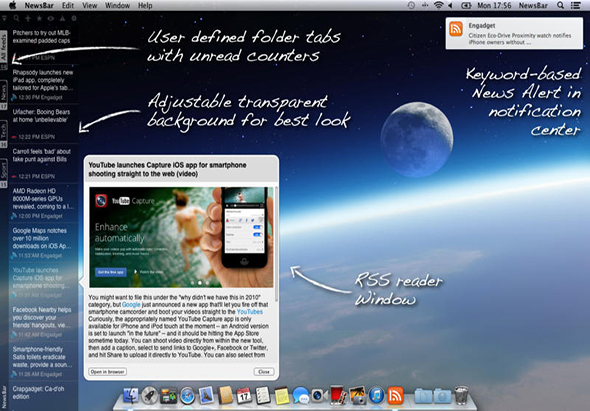Image resolution: width=590 pixels, height=411 pixels.
Task: Select the All feeds folder tab
Action: tap(4, 50)
